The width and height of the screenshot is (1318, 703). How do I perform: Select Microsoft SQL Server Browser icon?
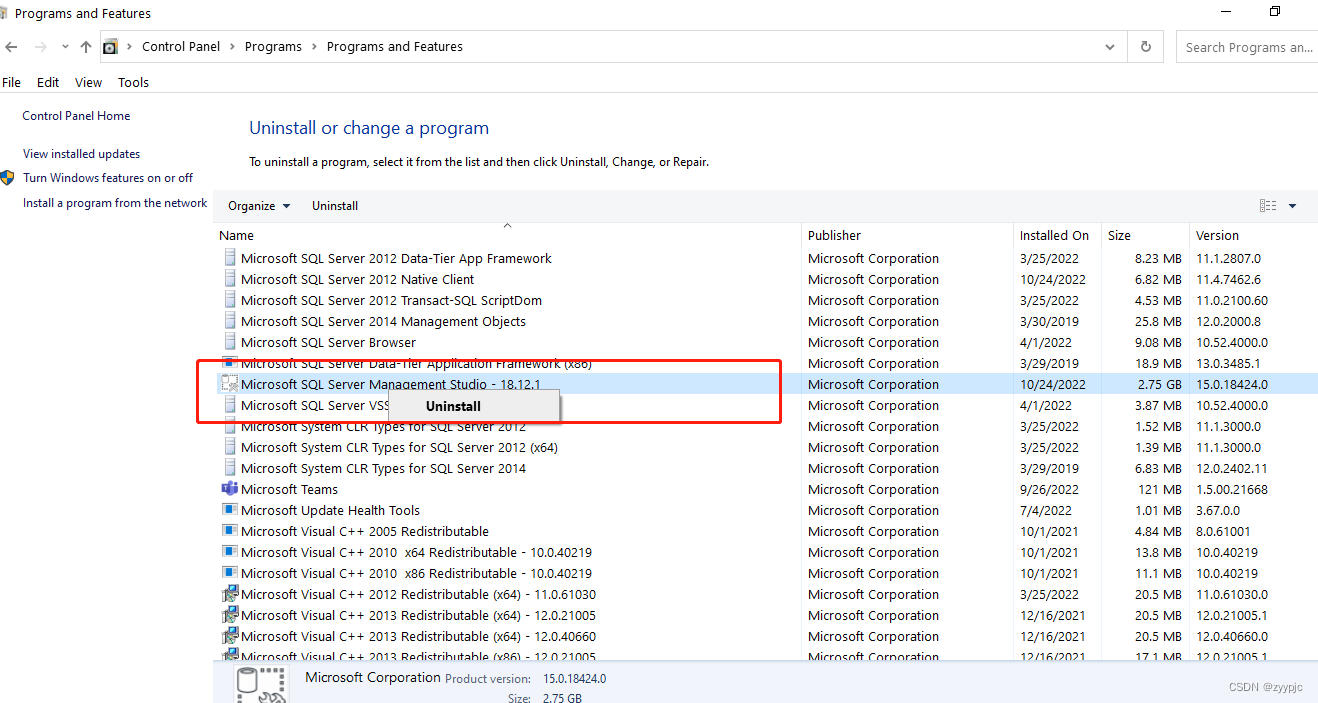(230, 342)
